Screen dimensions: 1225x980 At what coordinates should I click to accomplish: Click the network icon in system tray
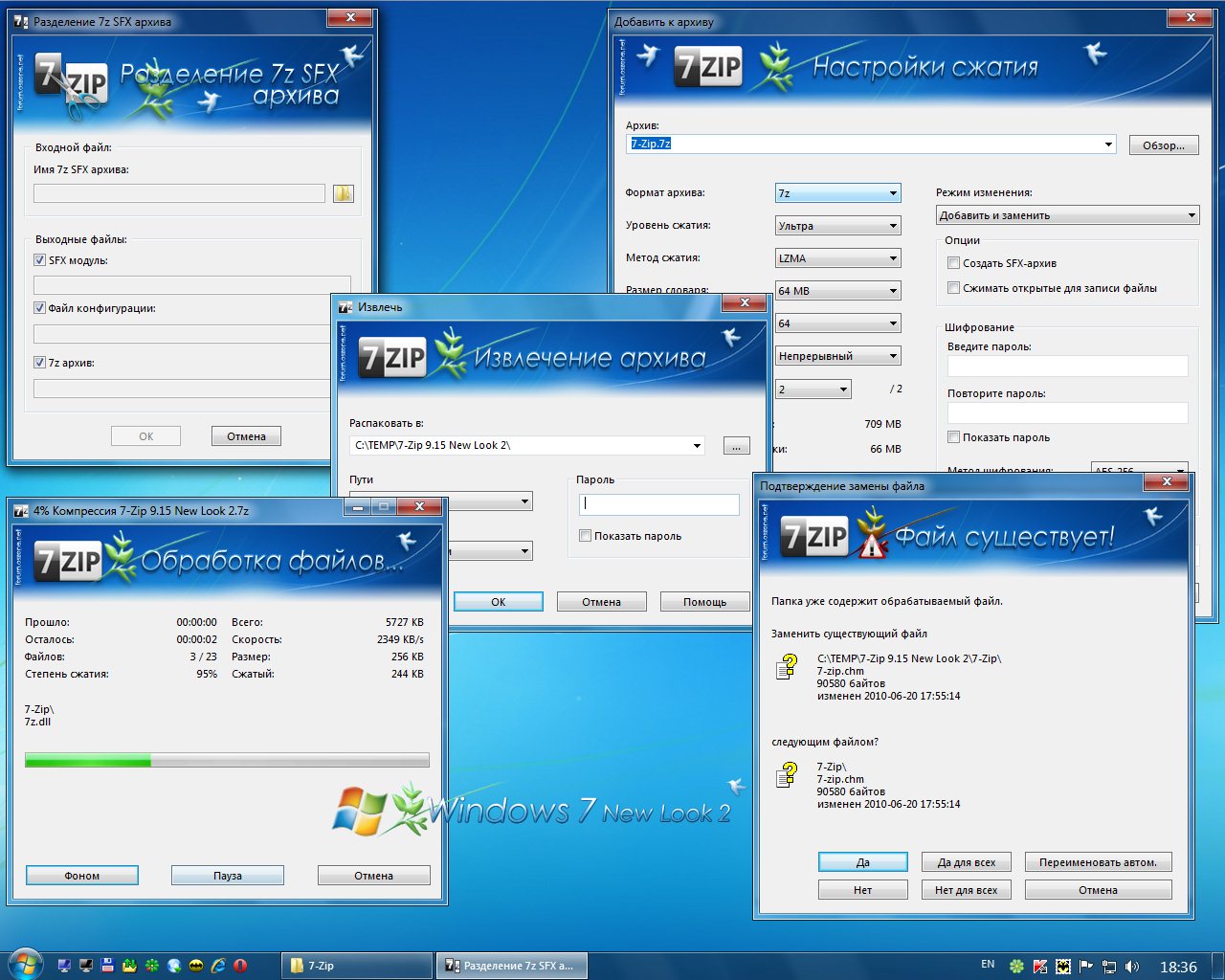pos(1108,967)
